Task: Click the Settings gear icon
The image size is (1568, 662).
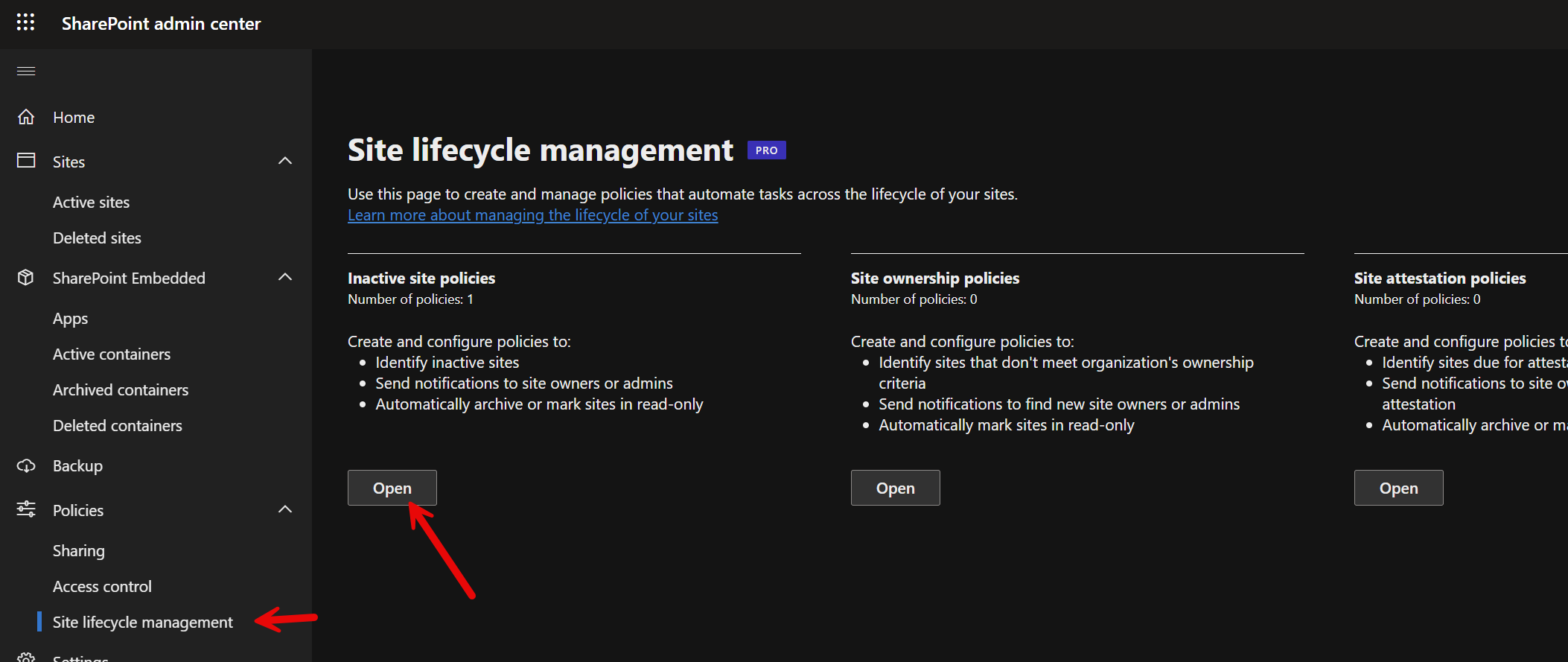Action: 26,658
